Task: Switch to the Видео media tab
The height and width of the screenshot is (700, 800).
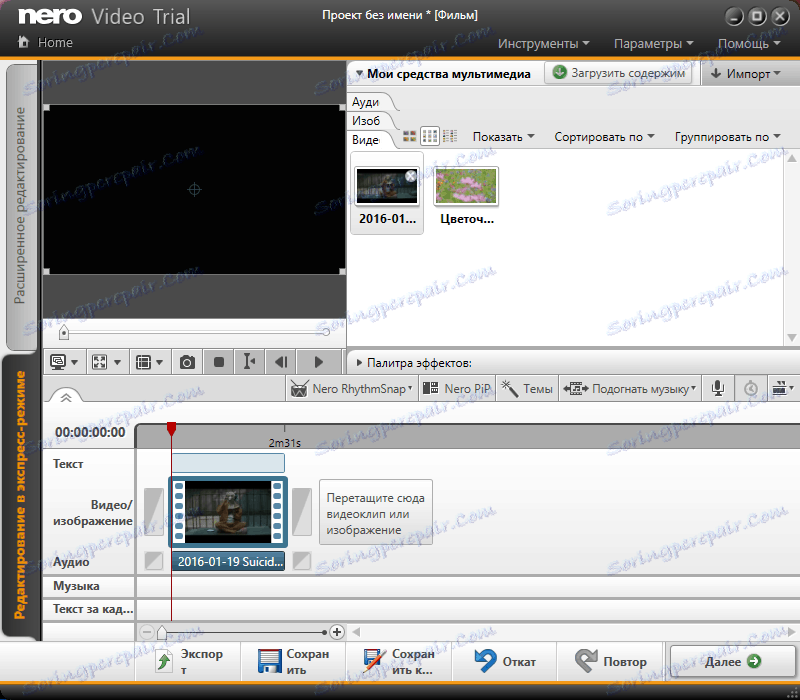Action: click(x=366, y=140)
